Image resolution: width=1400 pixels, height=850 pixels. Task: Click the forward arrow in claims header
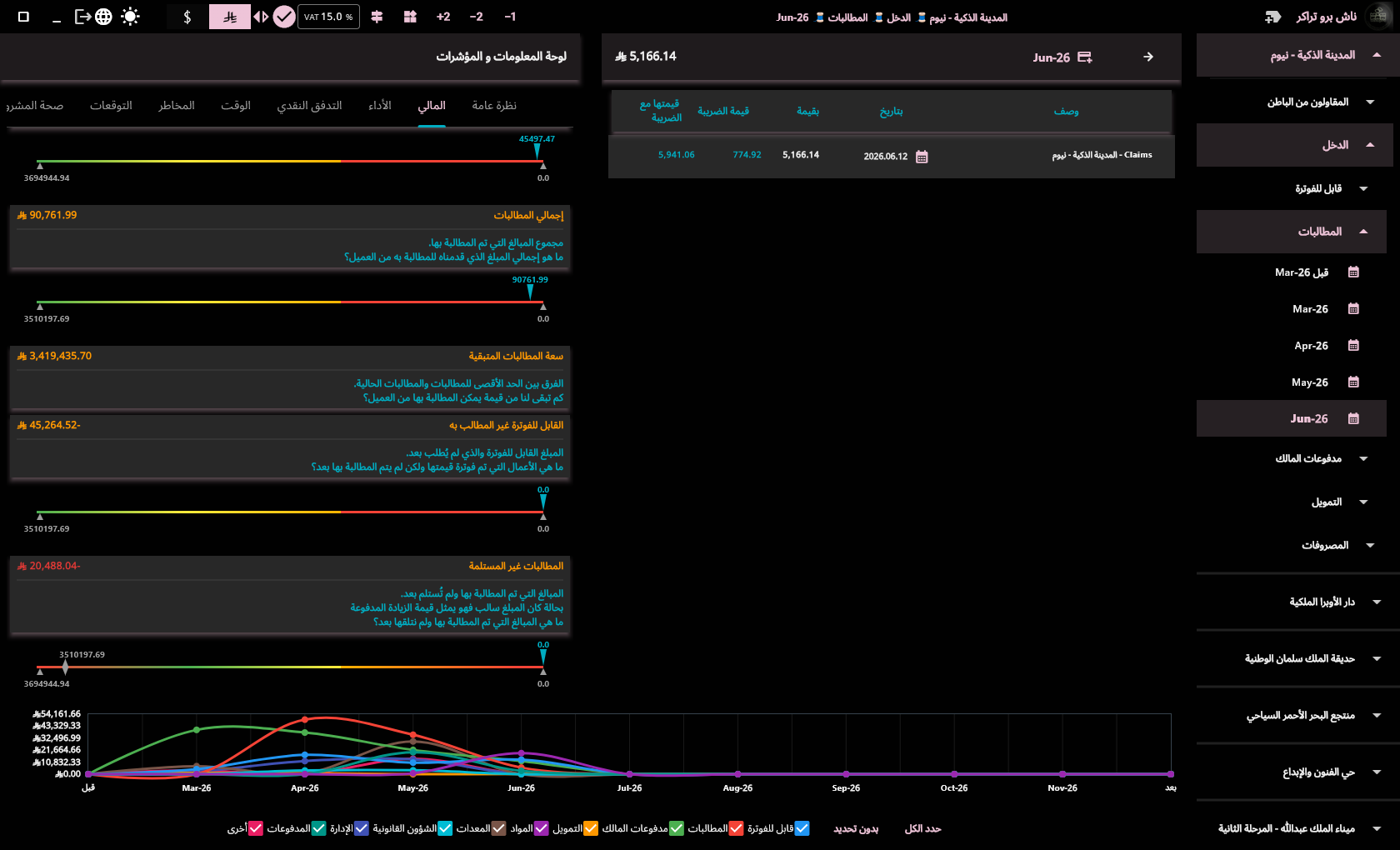1148,57
